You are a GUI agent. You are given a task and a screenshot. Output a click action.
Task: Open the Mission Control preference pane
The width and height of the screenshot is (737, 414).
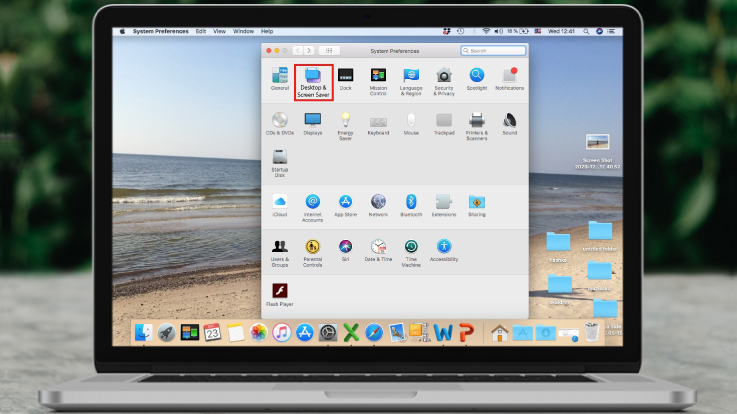click(378, 79)
